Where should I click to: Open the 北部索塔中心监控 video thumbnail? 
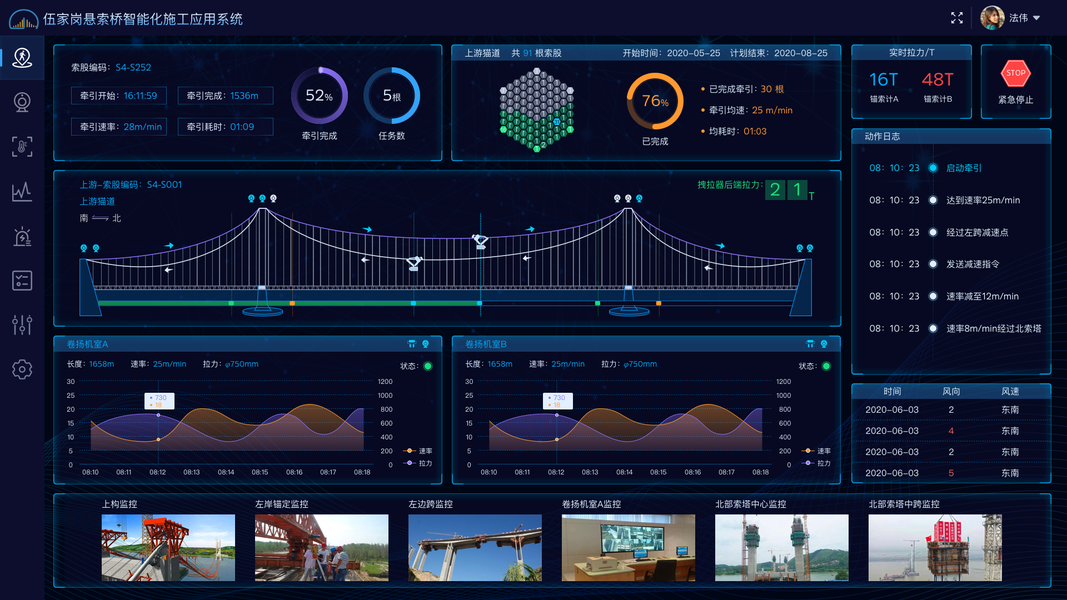pyautogui.click(x=782, y=548)
